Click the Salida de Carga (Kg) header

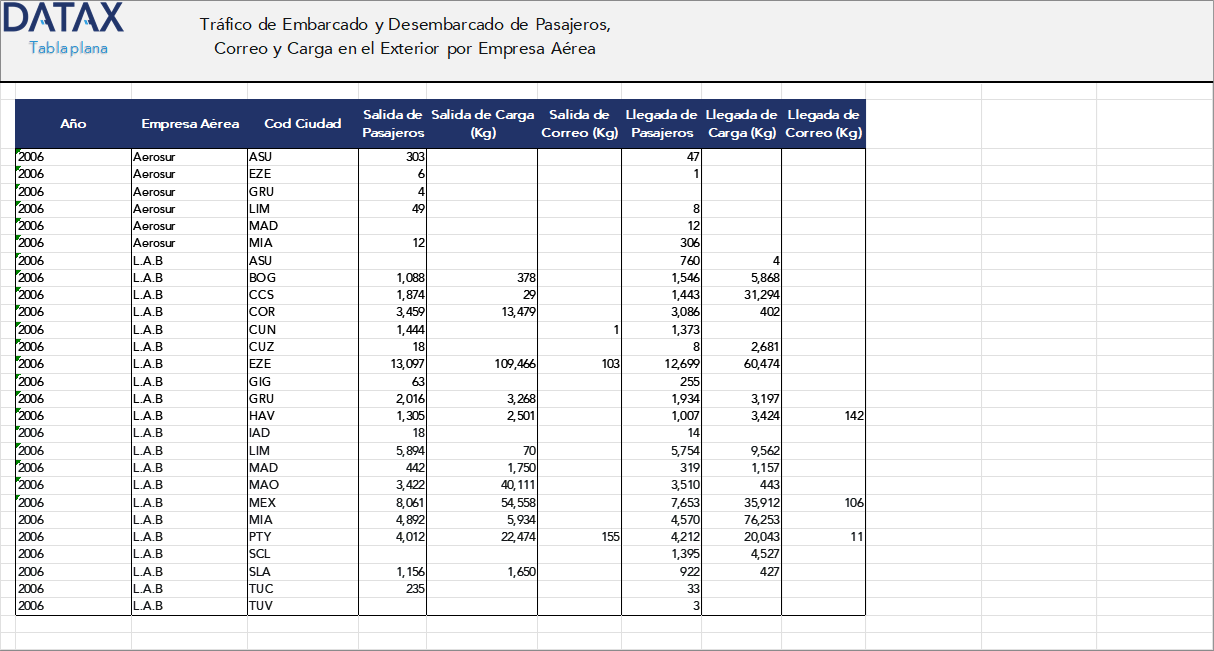pyautogui.click(x=482, y=123)
